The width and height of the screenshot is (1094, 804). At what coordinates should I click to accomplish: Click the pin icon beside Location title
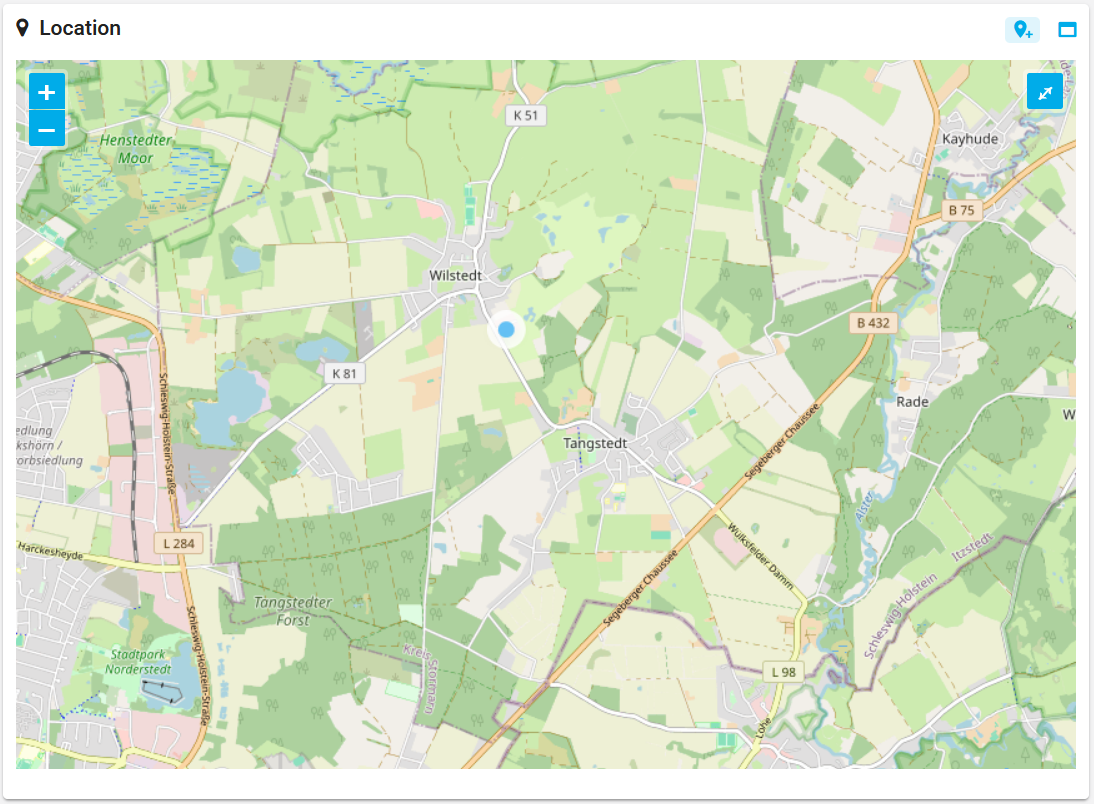point(23,28)
